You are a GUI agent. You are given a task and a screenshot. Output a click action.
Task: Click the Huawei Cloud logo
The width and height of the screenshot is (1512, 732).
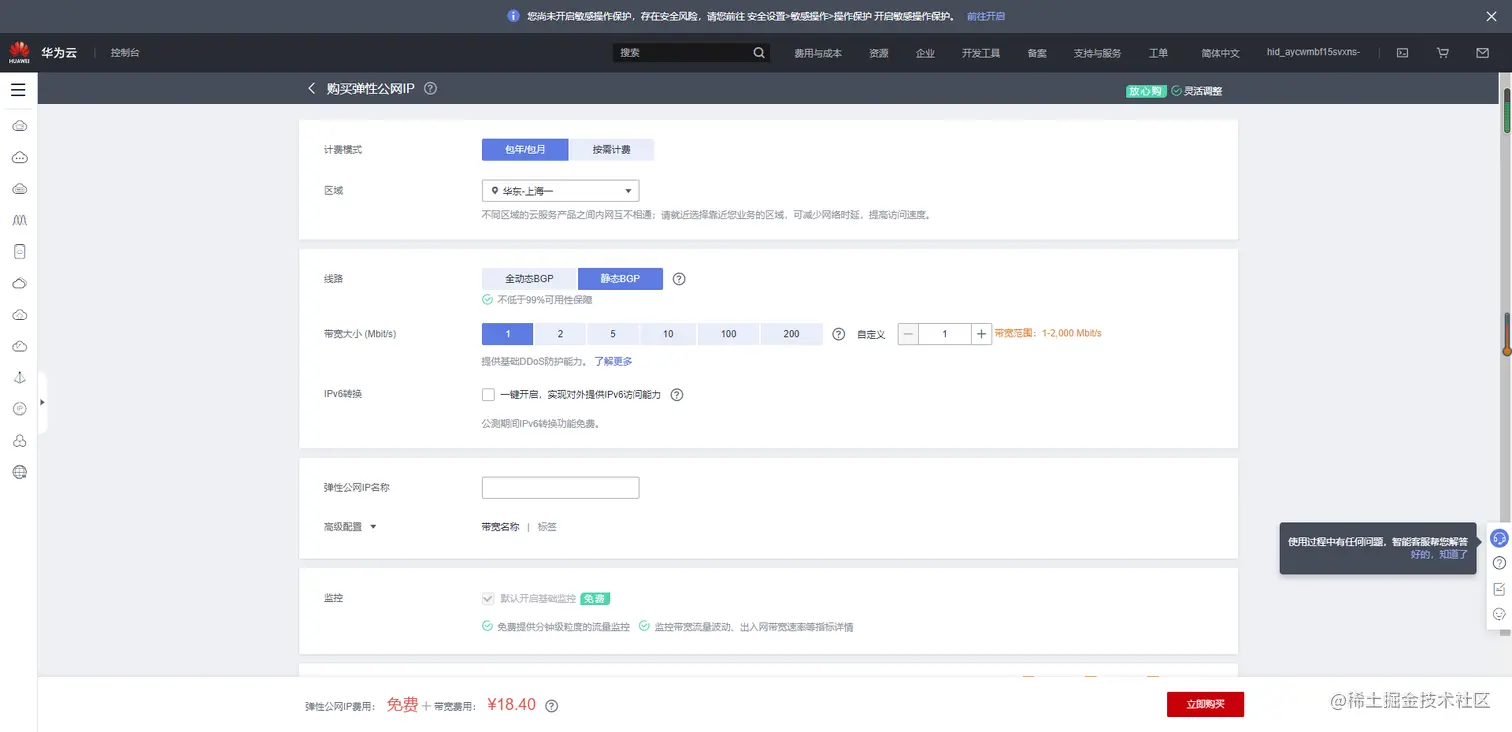tap(43, 52)
